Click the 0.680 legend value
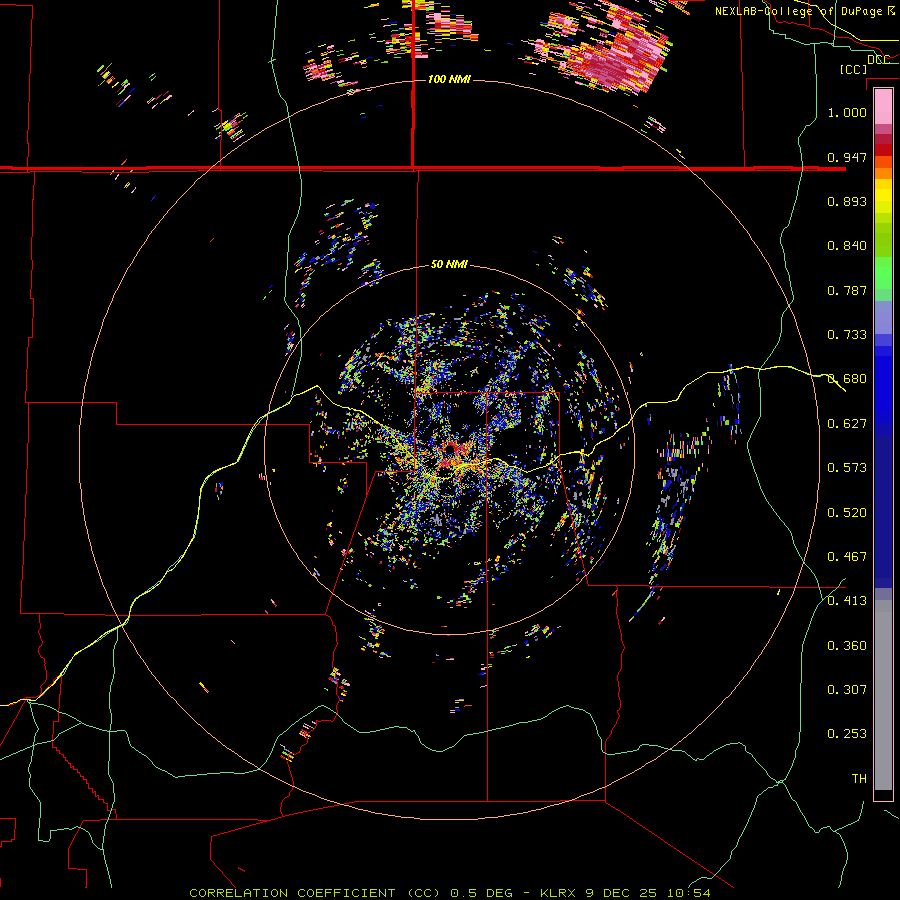Image resolution: width=900 pixels, height=900 pixels. [847, 379]
